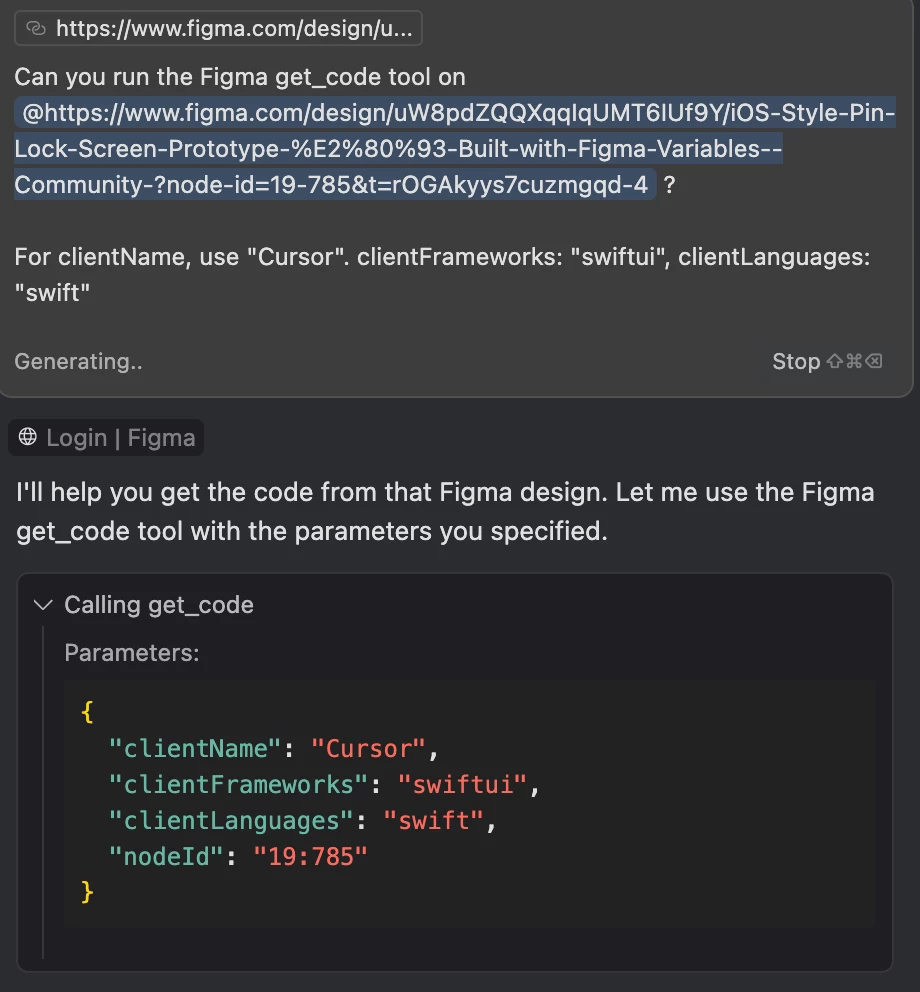Click the "19:785" value in the JSON

click(x=310, y=857)
